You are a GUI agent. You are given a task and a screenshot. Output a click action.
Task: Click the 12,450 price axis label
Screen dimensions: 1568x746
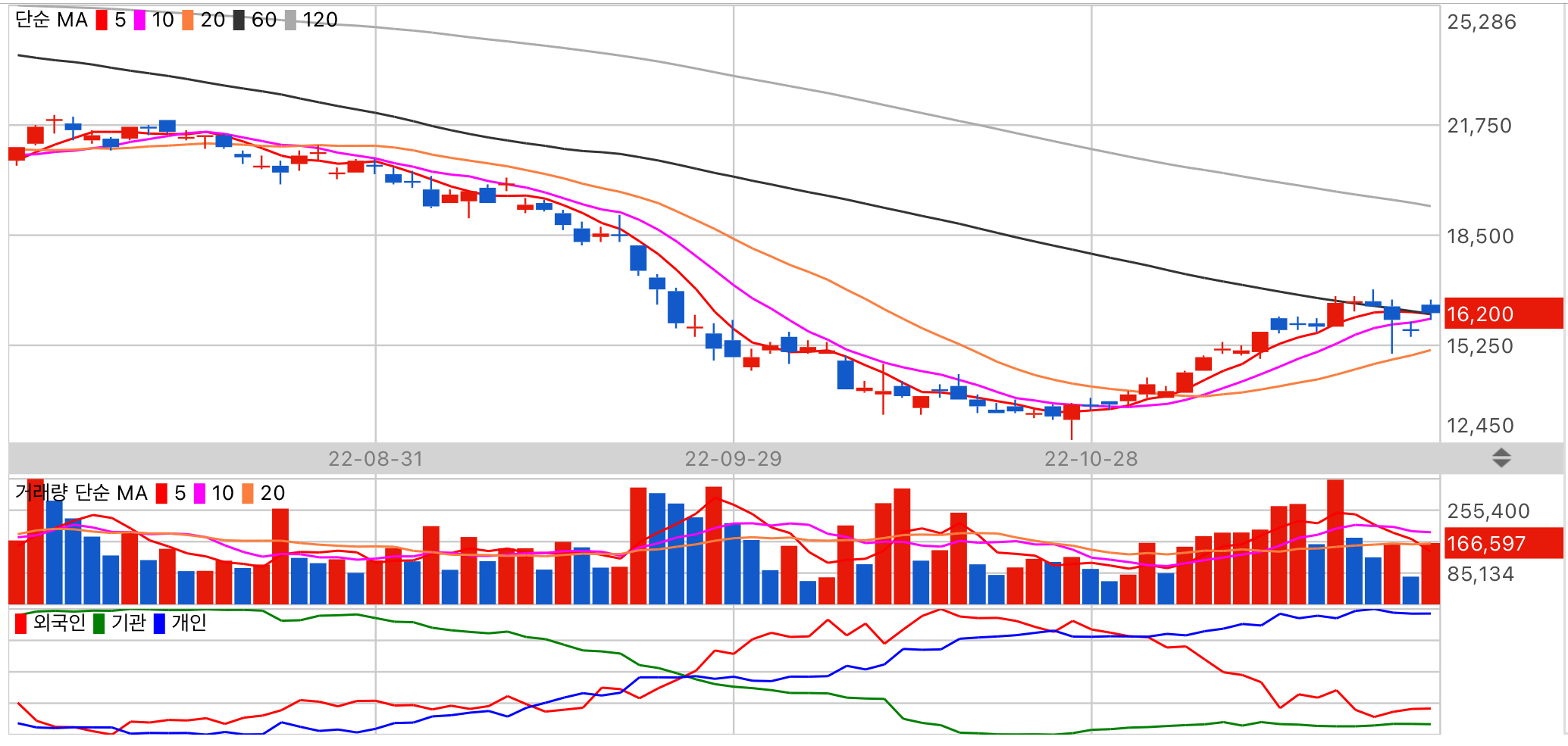point(1480,426)
